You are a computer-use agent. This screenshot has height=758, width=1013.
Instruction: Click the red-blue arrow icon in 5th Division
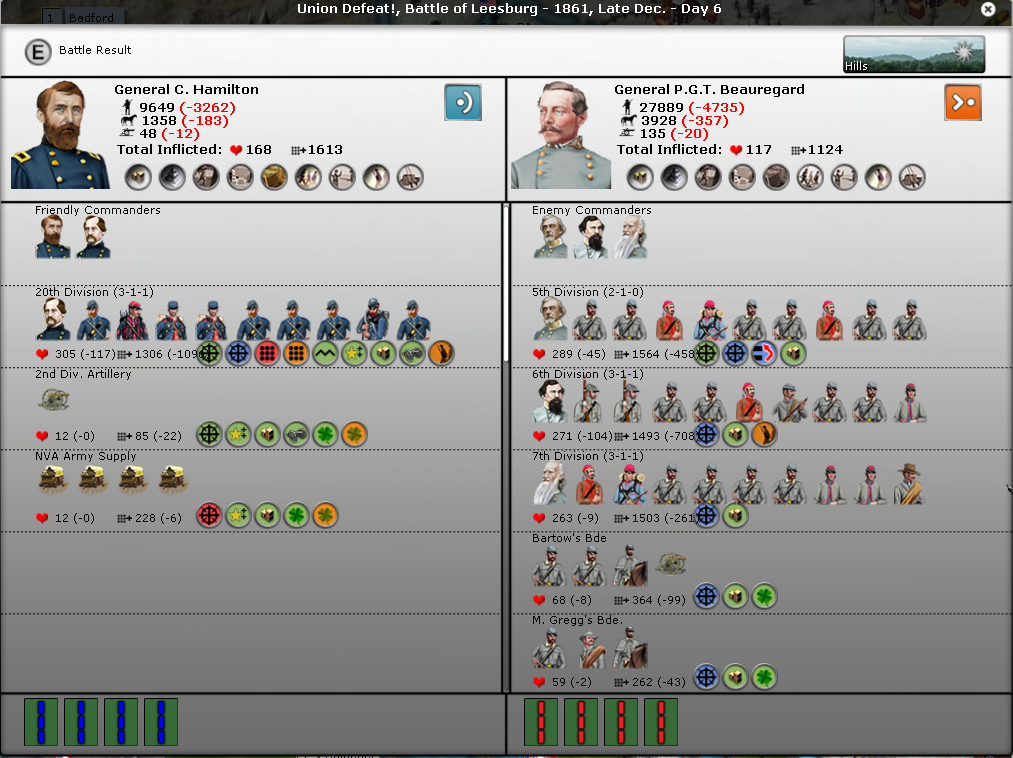[x=764, y=353]
